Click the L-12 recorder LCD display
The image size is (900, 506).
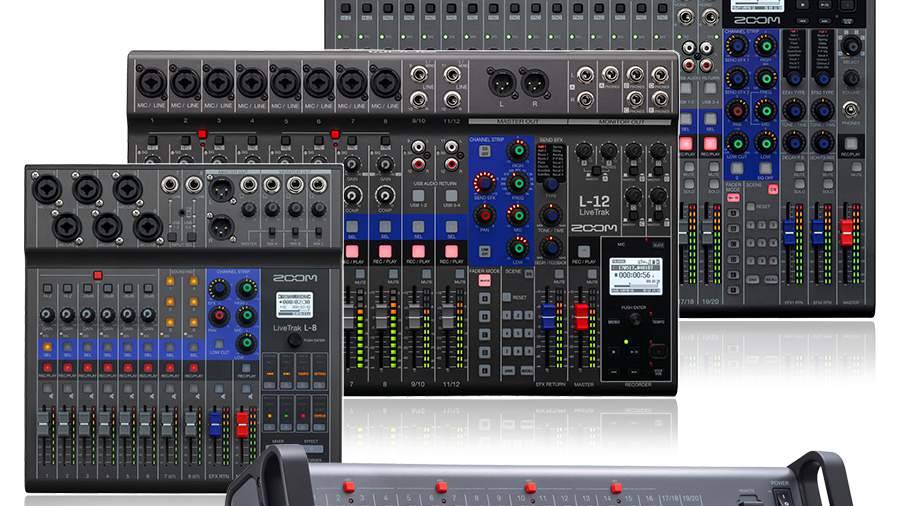click(x=636, y=276)
